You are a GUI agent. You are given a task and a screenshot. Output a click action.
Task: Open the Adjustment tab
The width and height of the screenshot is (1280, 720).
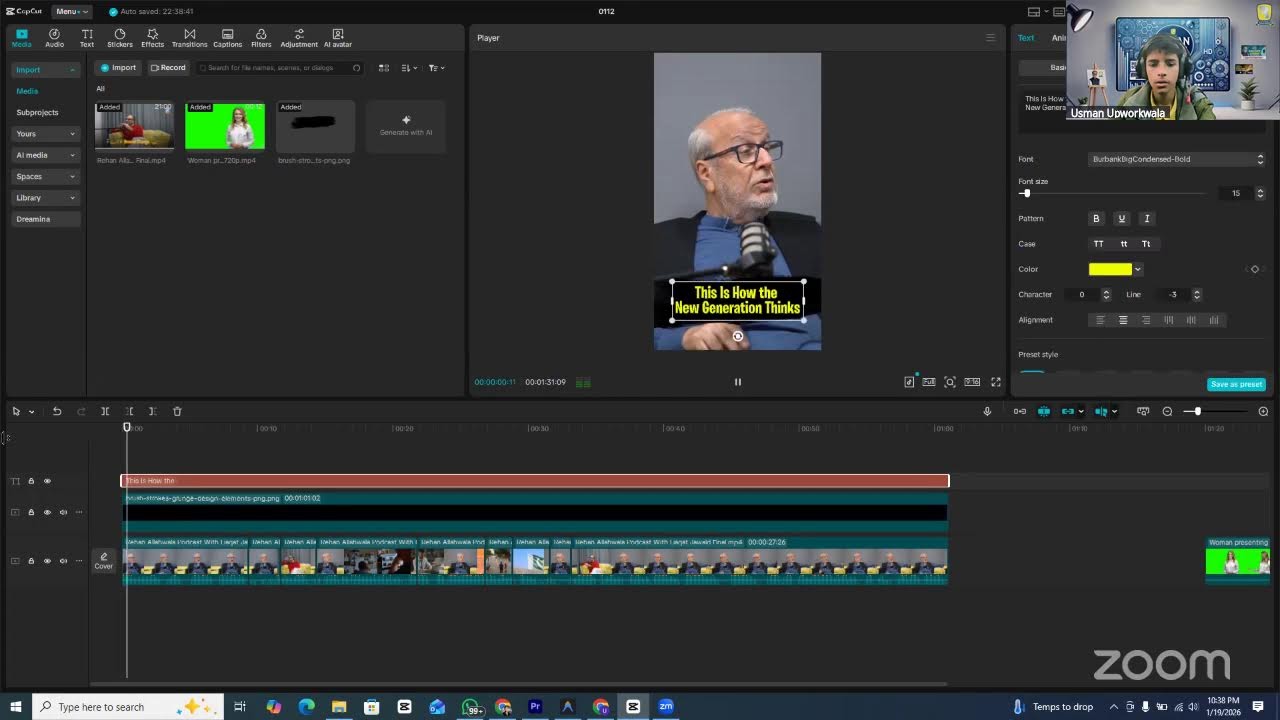point(299,38)
